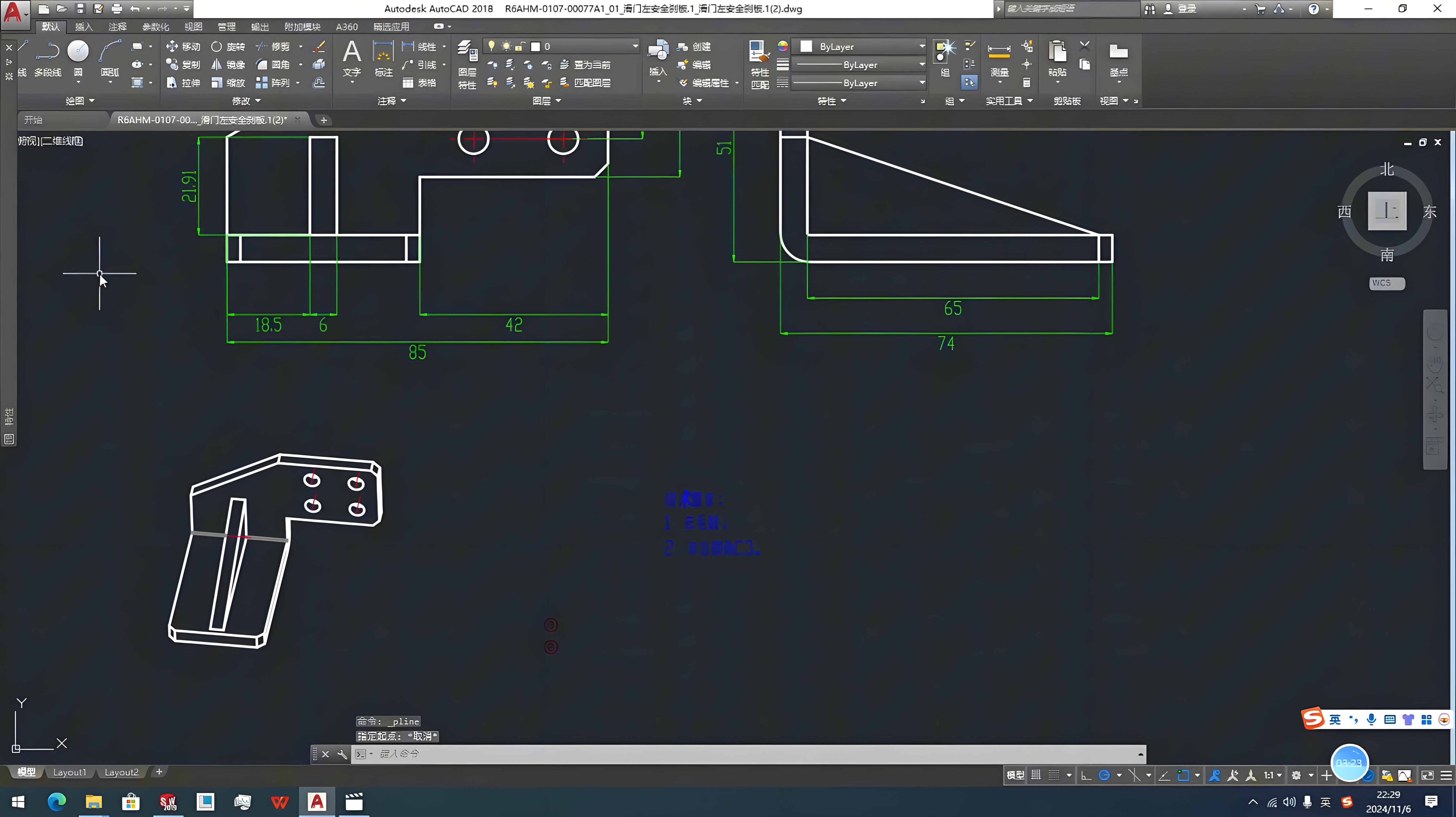Toggle grid display in status bar
The height and width of the screenshot is (817, 1456).
coord(1036,775)
